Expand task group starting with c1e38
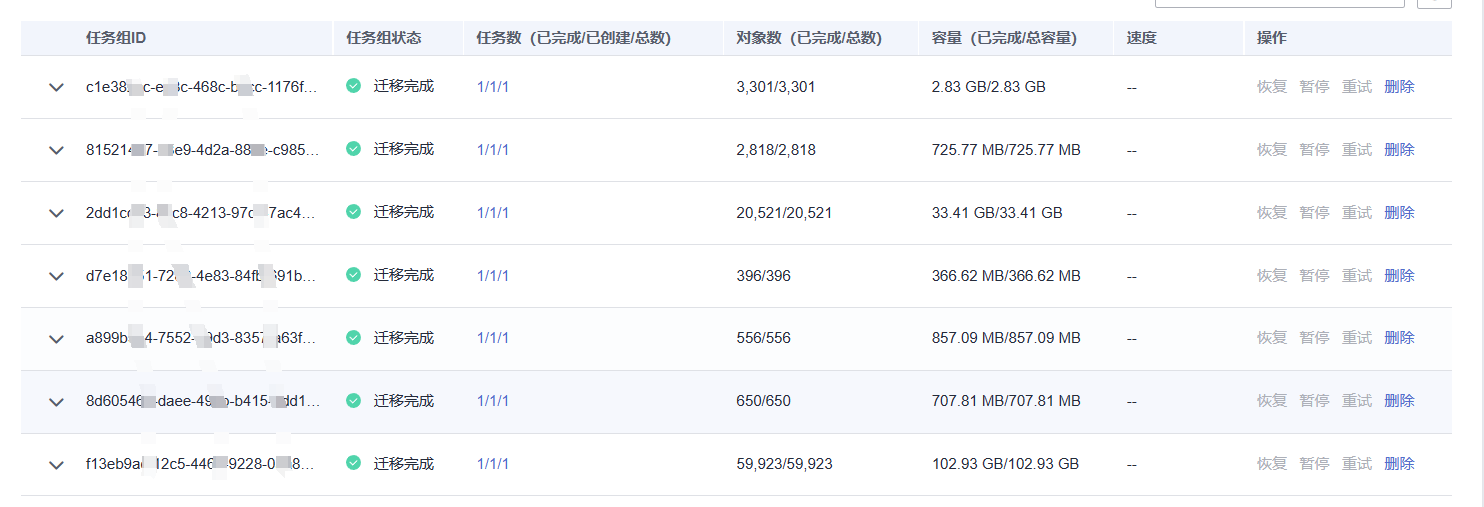 pos(56,87)
